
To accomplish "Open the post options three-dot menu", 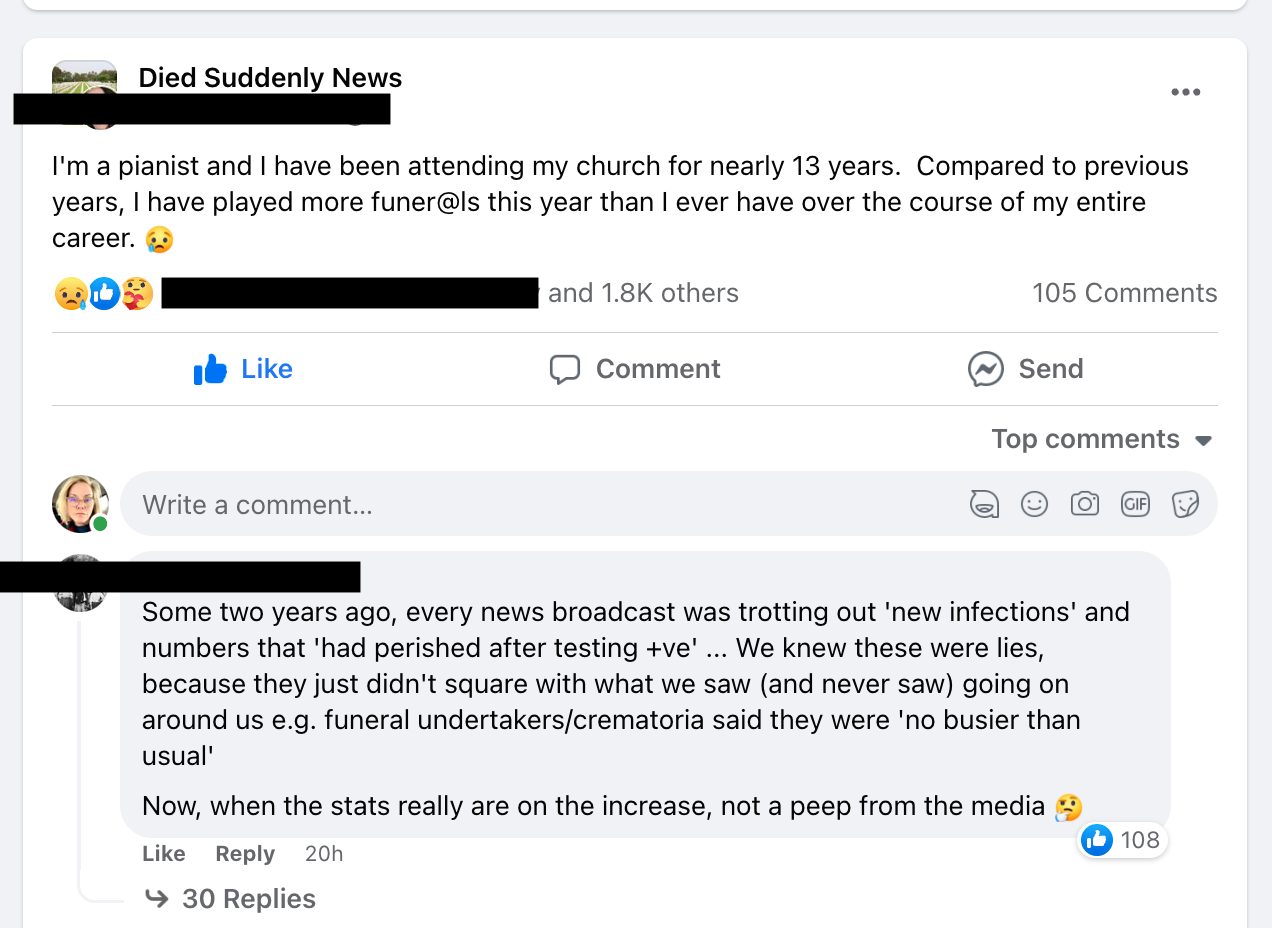I will (x=1185, y=93).
